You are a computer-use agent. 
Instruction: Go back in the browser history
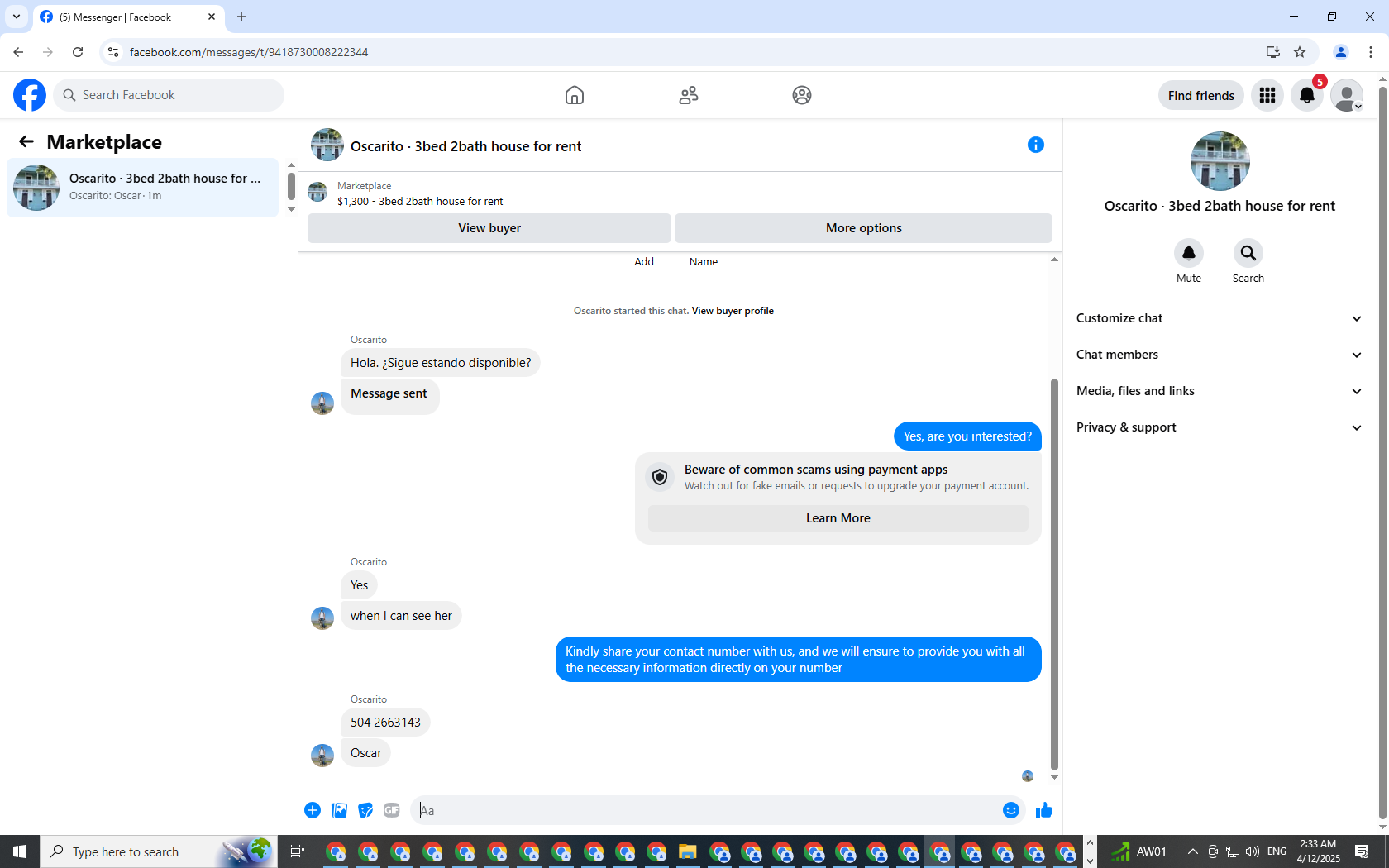[18, 52]
